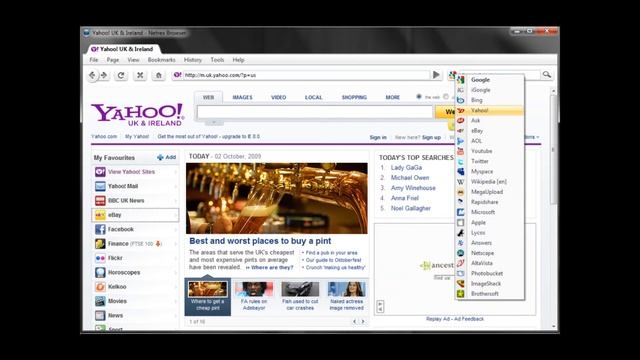
Task: Open the File menu
Action: tap(94, 60)
